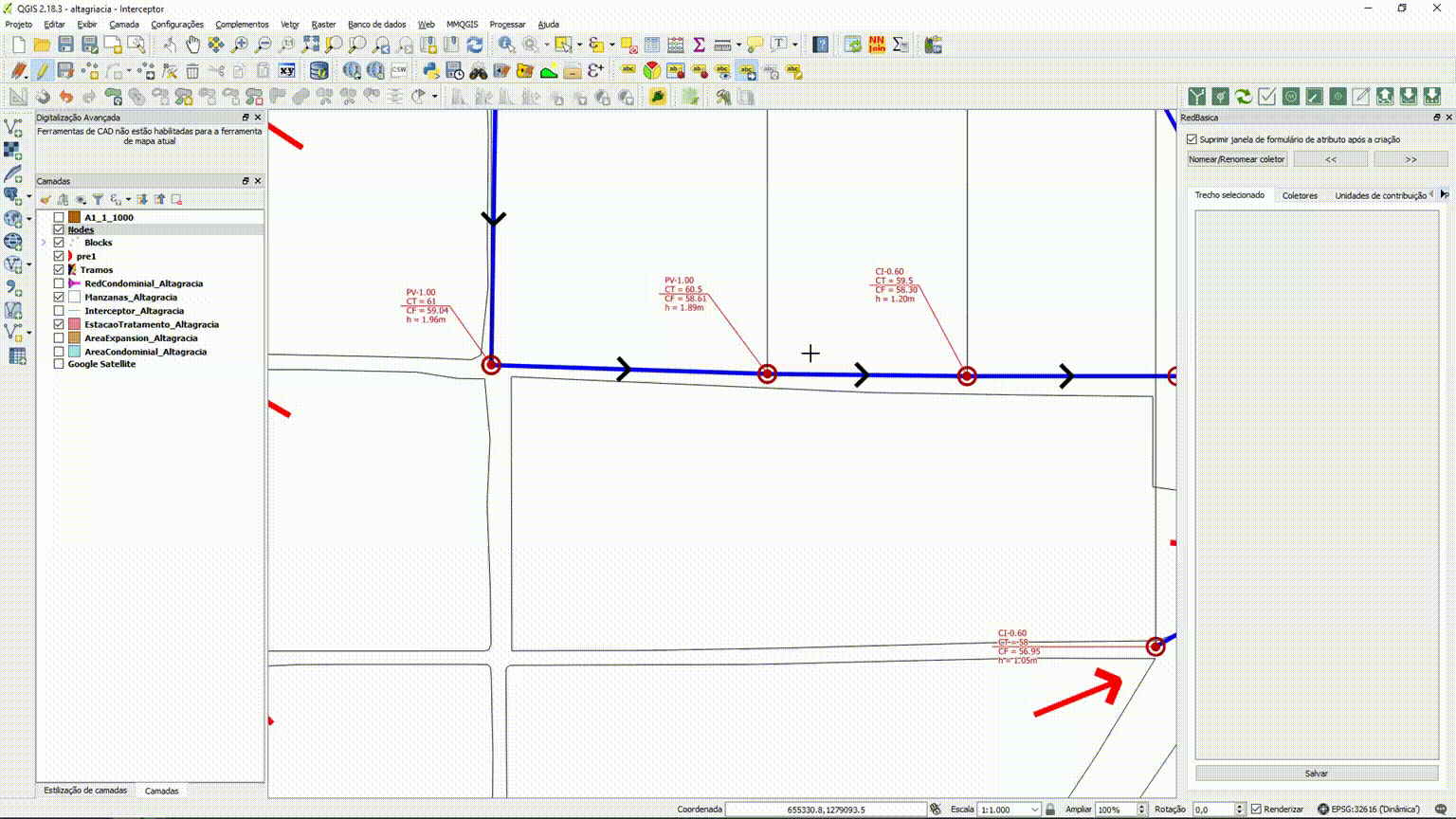
Task: Select the Pan Map tool
Action: pos(192,45)
